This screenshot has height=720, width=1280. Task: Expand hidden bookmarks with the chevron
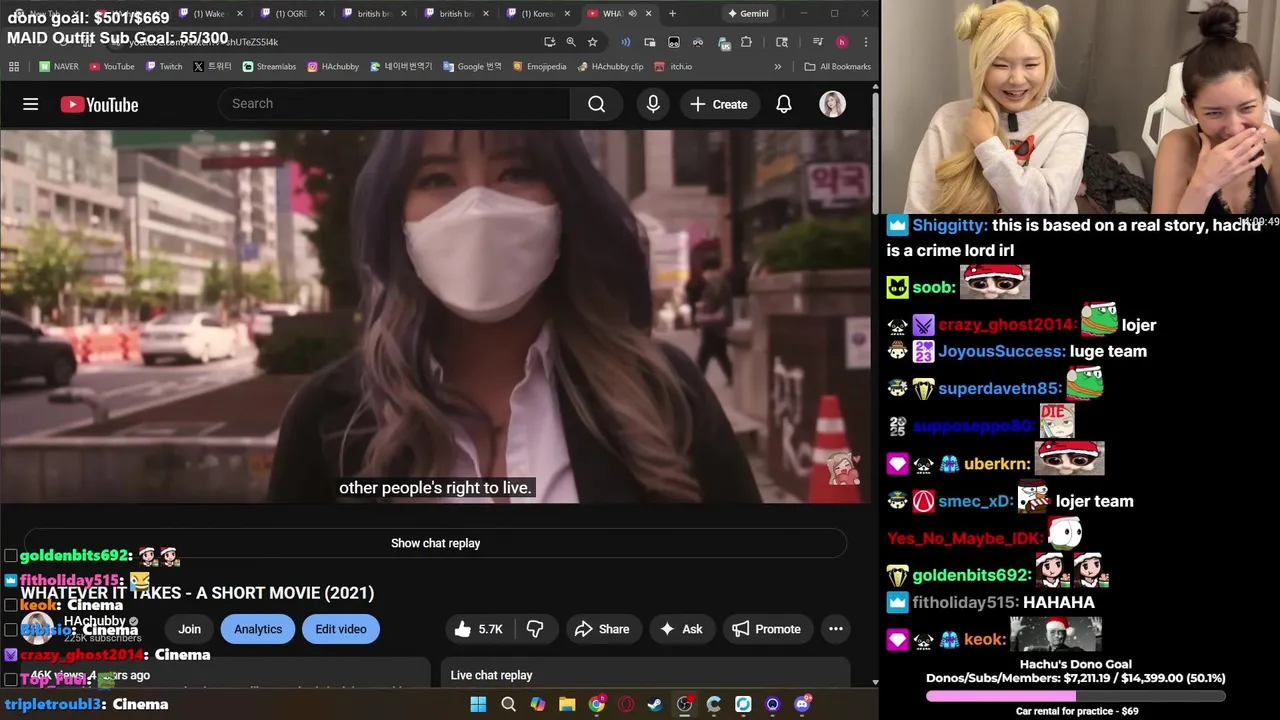point(778,67)
